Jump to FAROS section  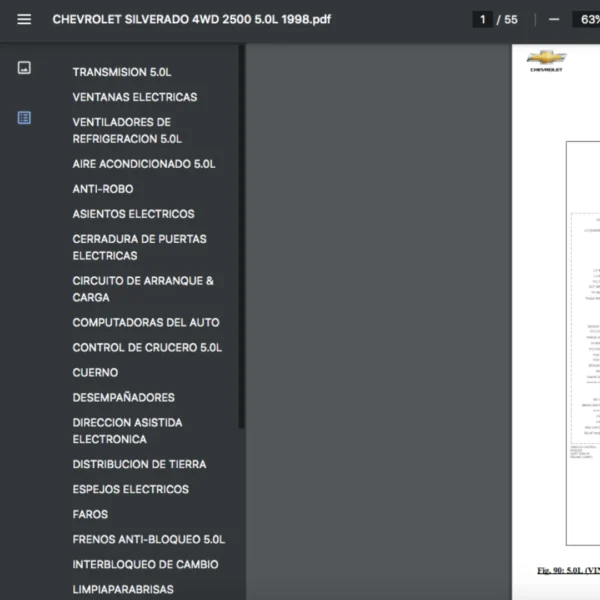90,514
